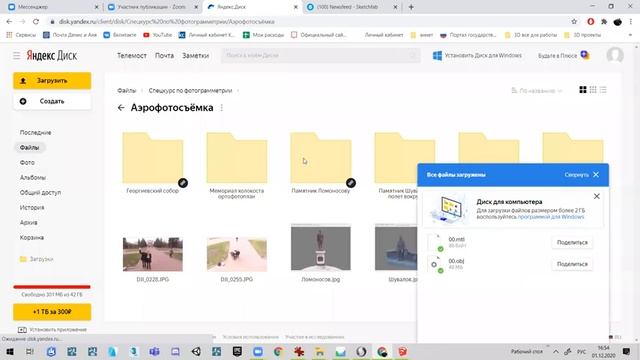Close the blue upload panel
640x360 pixels.
click(596, 175)
